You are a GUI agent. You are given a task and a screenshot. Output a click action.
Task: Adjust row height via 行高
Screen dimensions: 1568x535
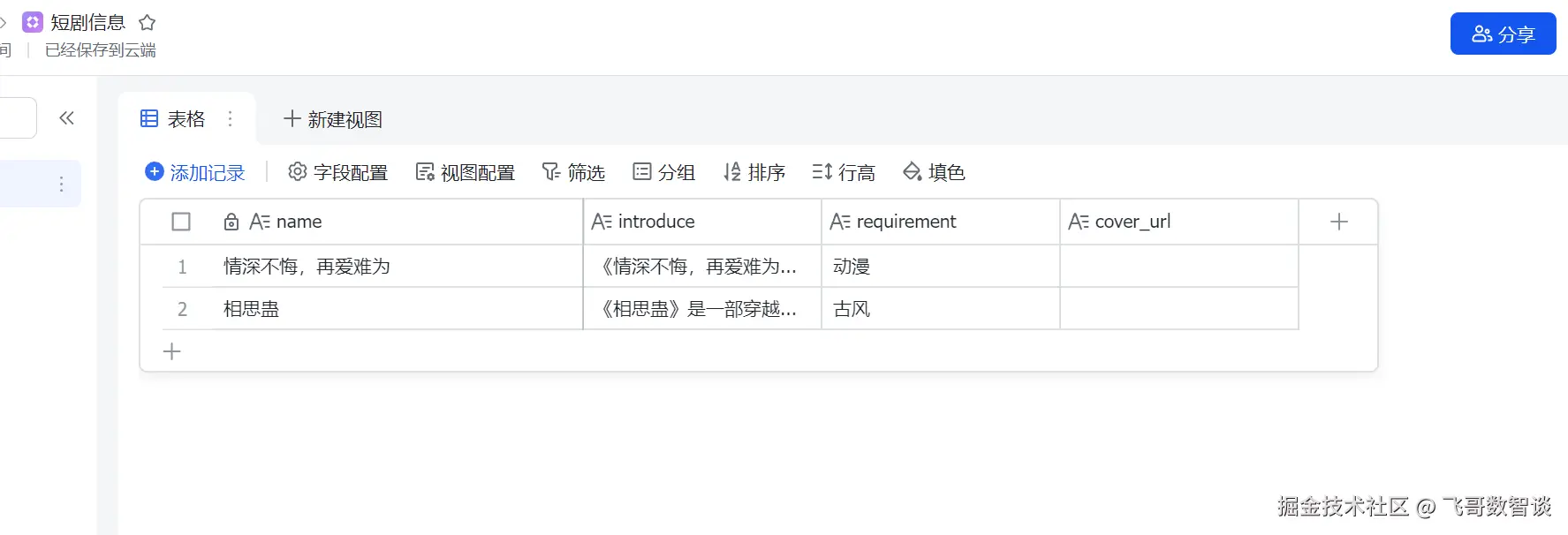(844, 172)
